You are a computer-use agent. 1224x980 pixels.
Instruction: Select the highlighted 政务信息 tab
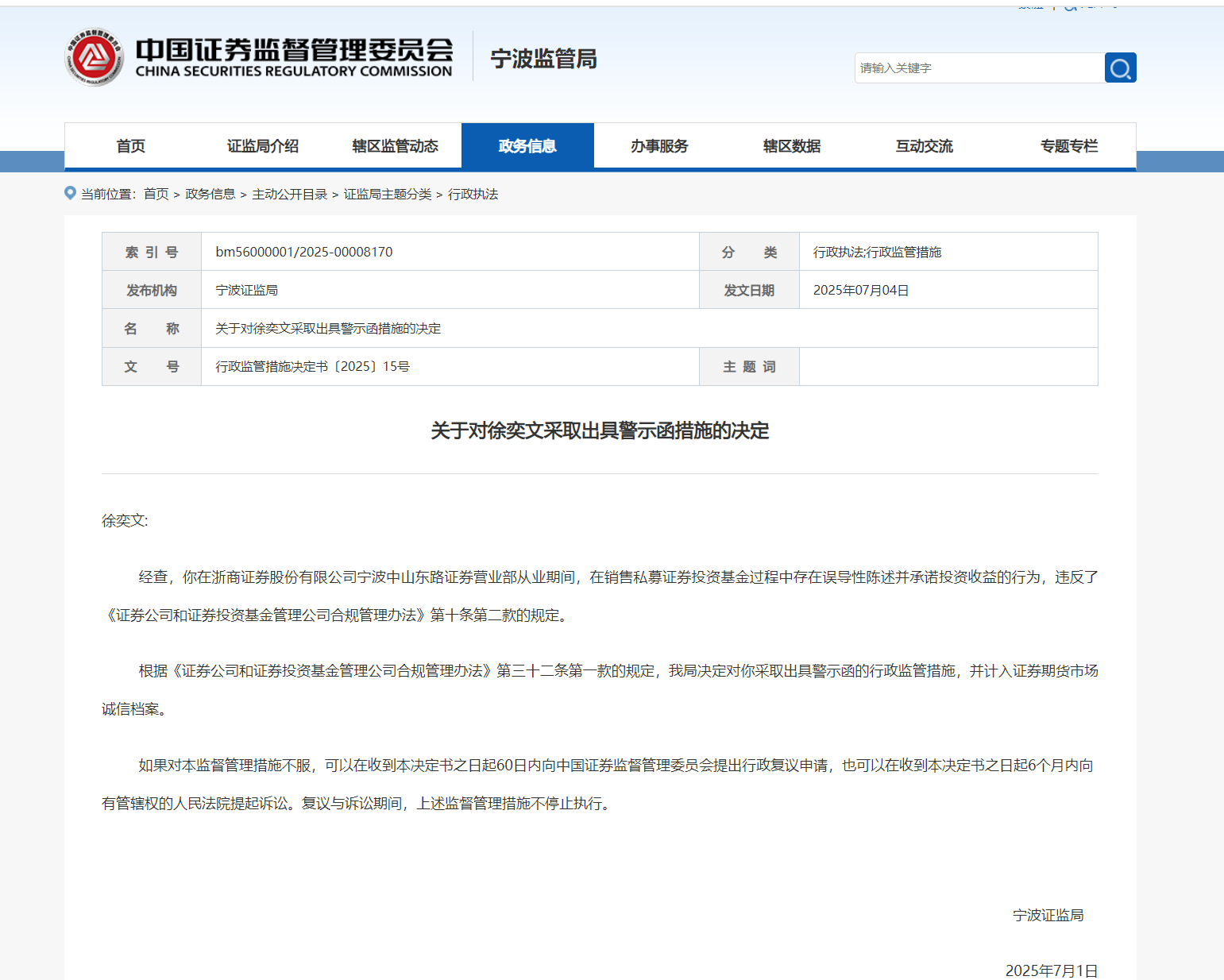point(527,146)
